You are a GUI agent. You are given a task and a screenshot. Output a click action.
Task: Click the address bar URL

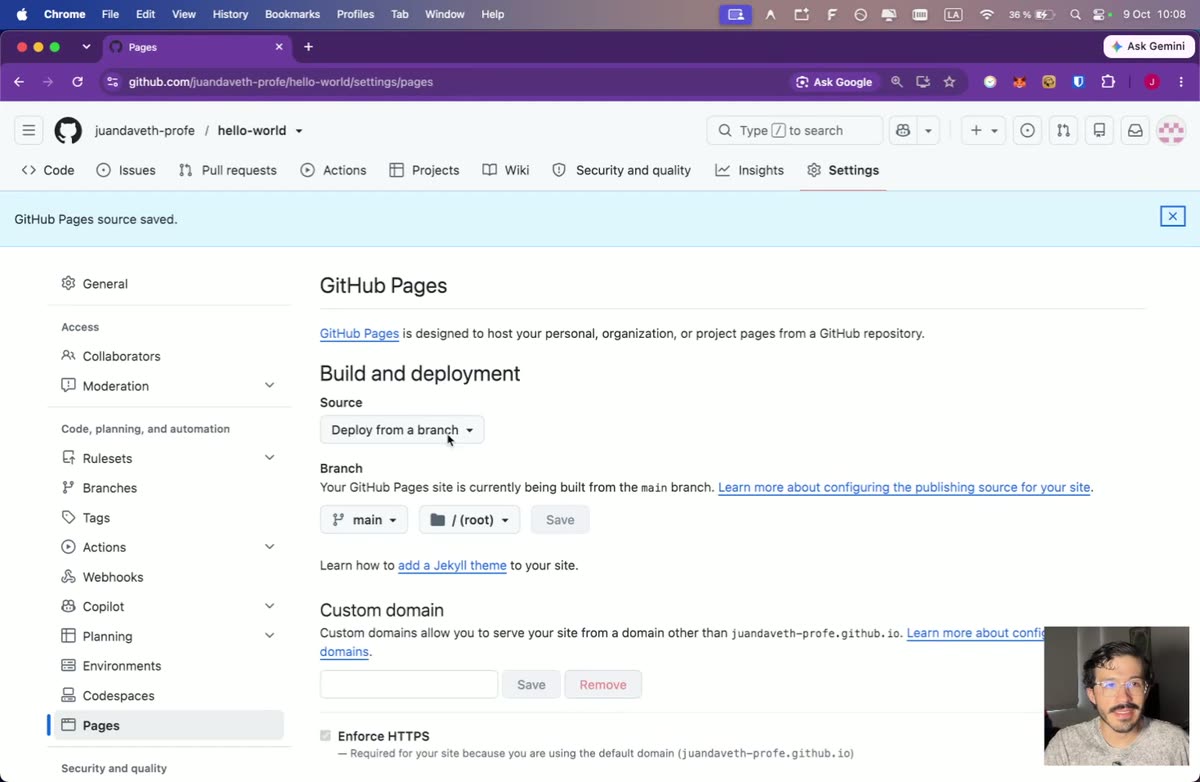coord(281,82)
